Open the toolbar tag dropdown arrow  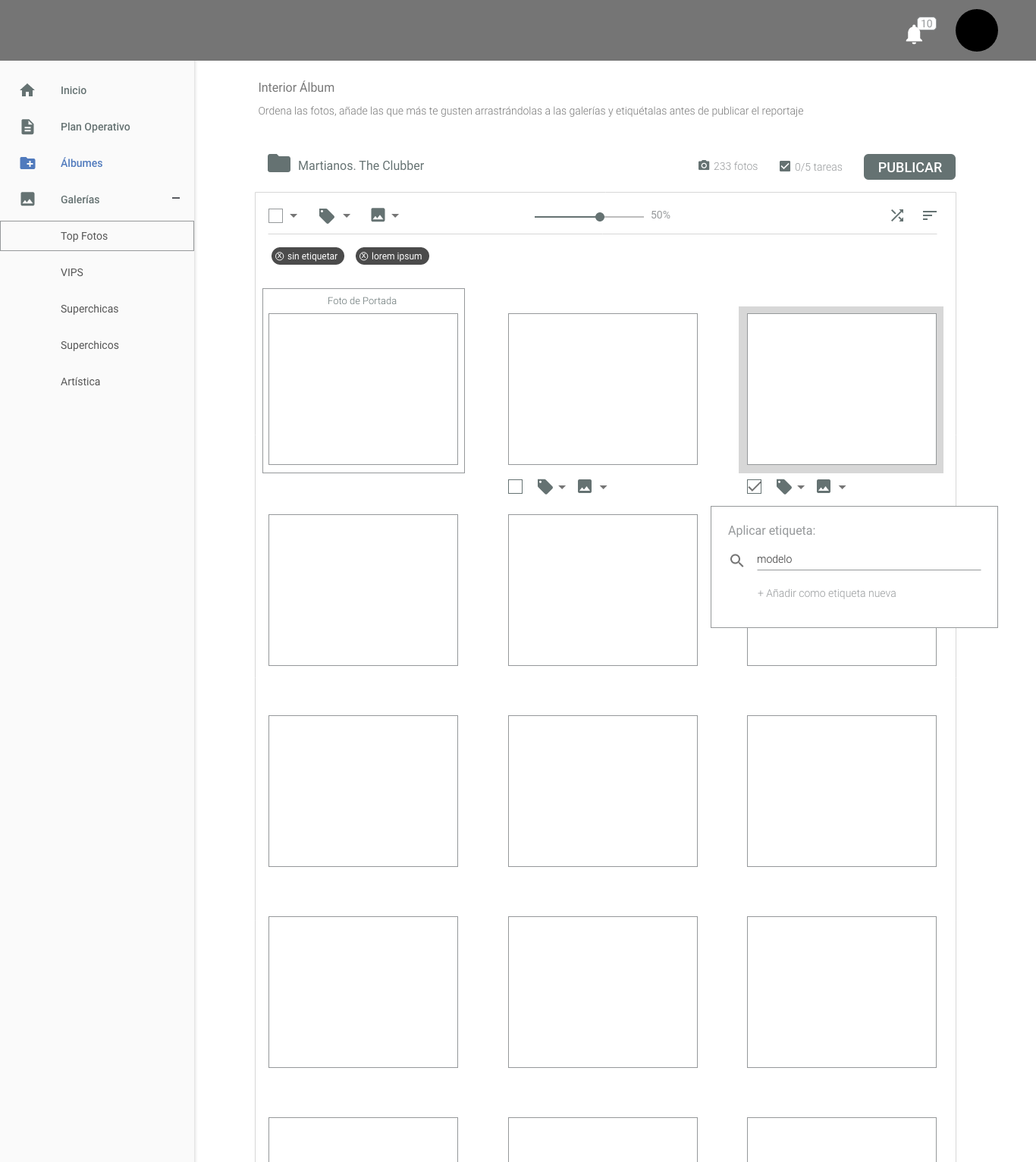click(347, 216)
